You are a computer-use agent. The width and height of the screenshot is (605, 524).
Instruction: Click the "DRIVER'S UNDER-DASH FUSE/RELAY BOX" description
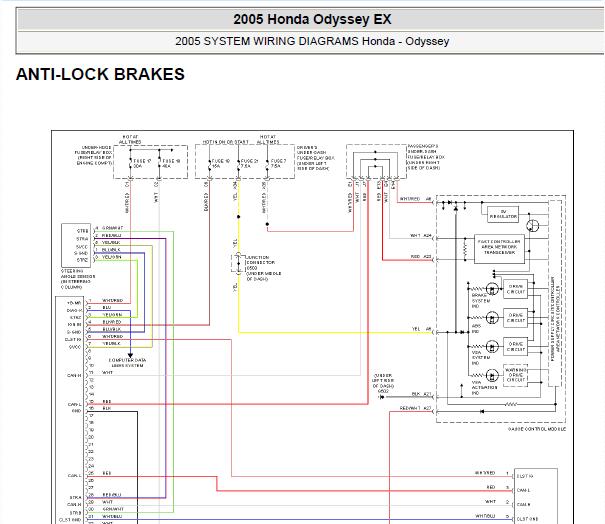pos(316,158)
